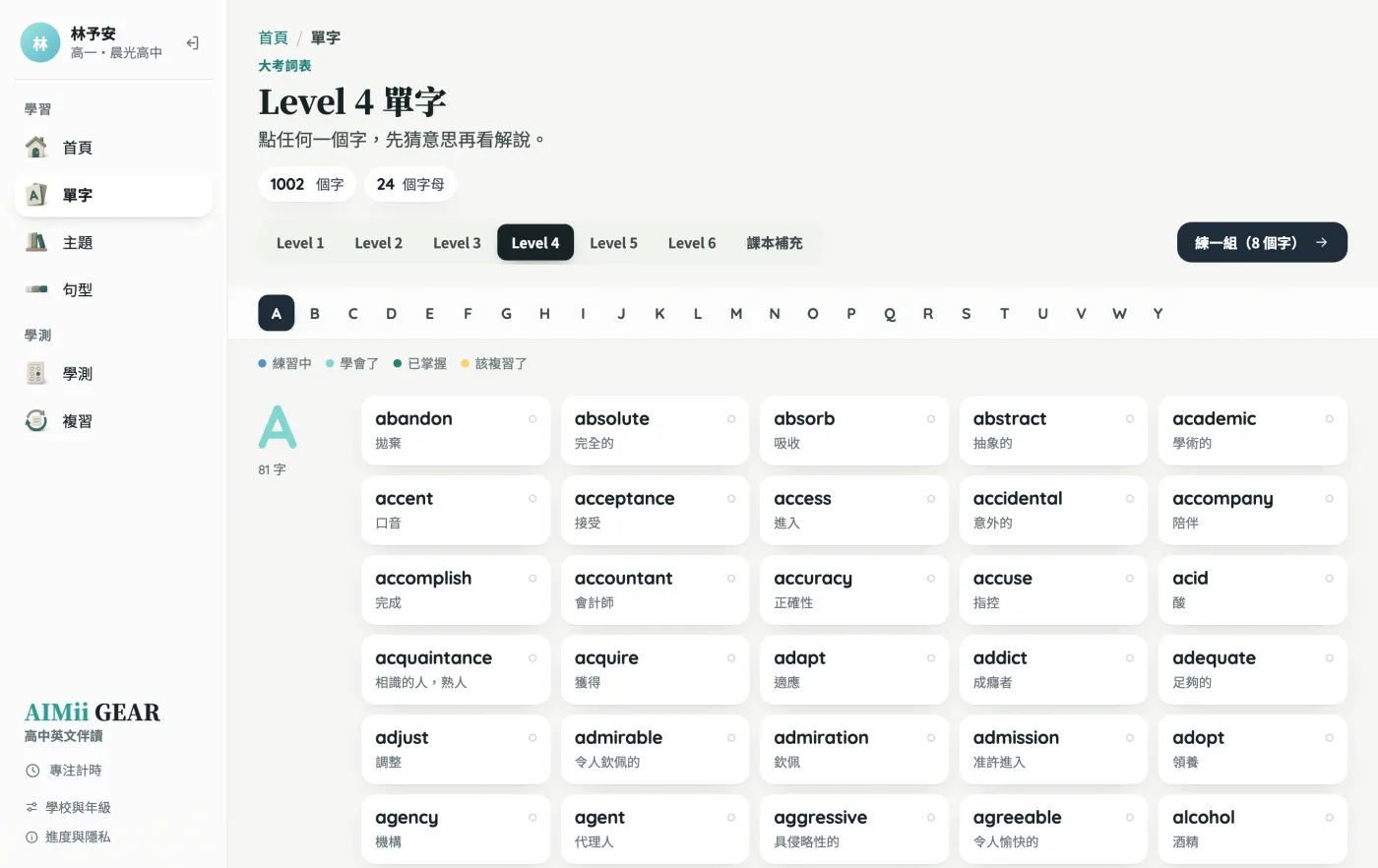Open 學測 using the exam sheet icon
This screenshot has width=1378, height=868.
click(x=36, y=374)
